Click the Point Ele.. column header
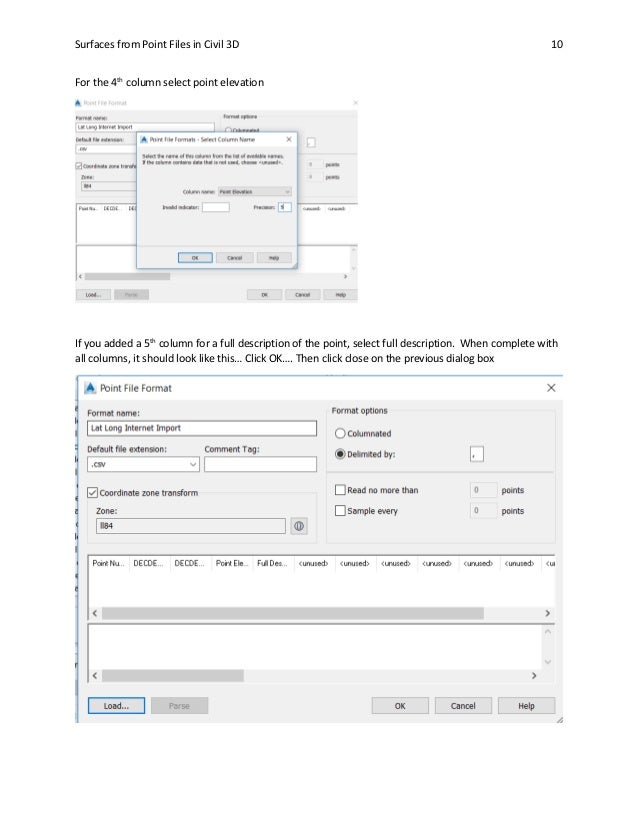 click(x=232, y=563)
